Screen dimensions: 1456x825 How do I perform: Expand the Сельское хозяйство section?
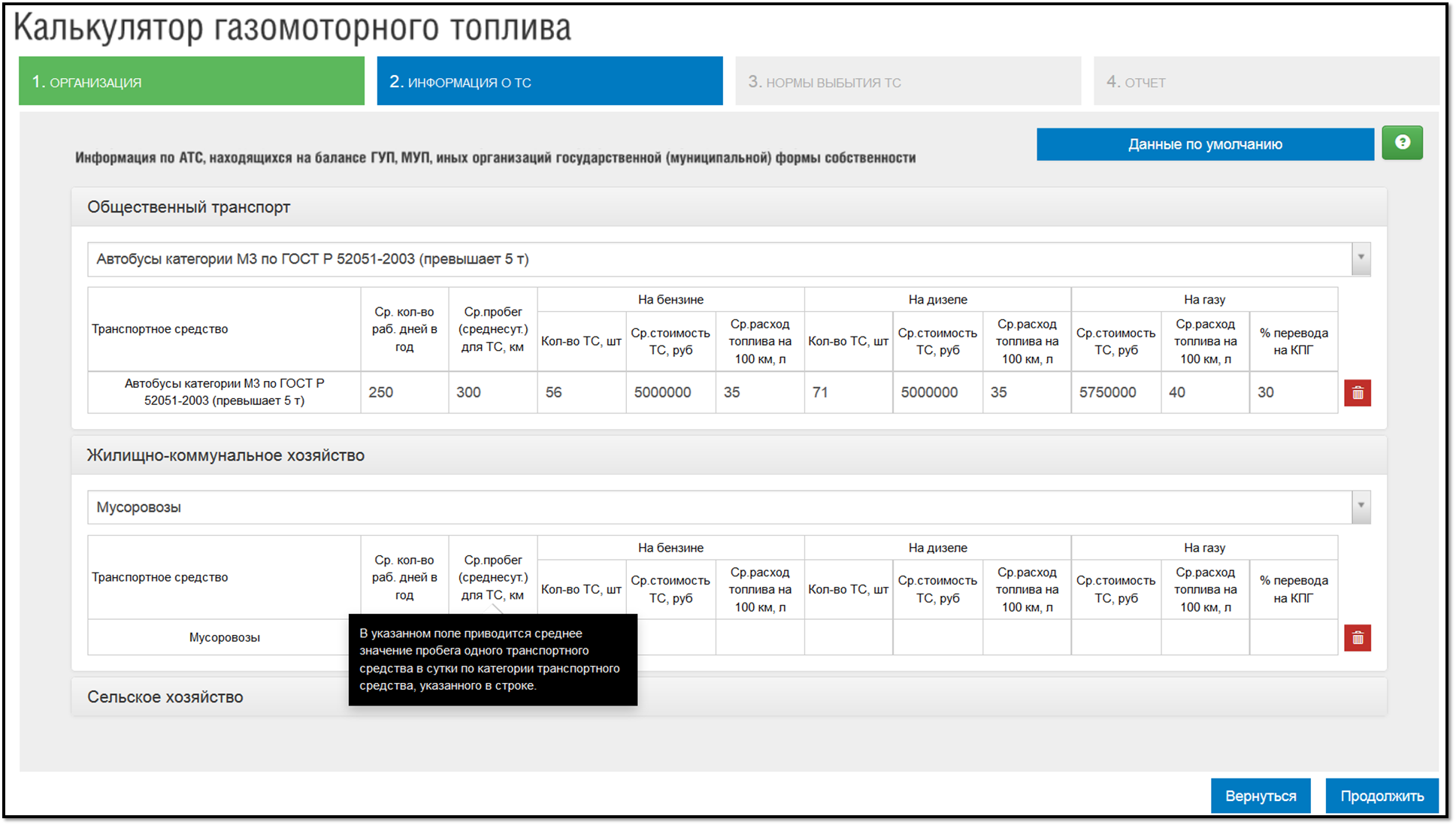coord(165,697)
